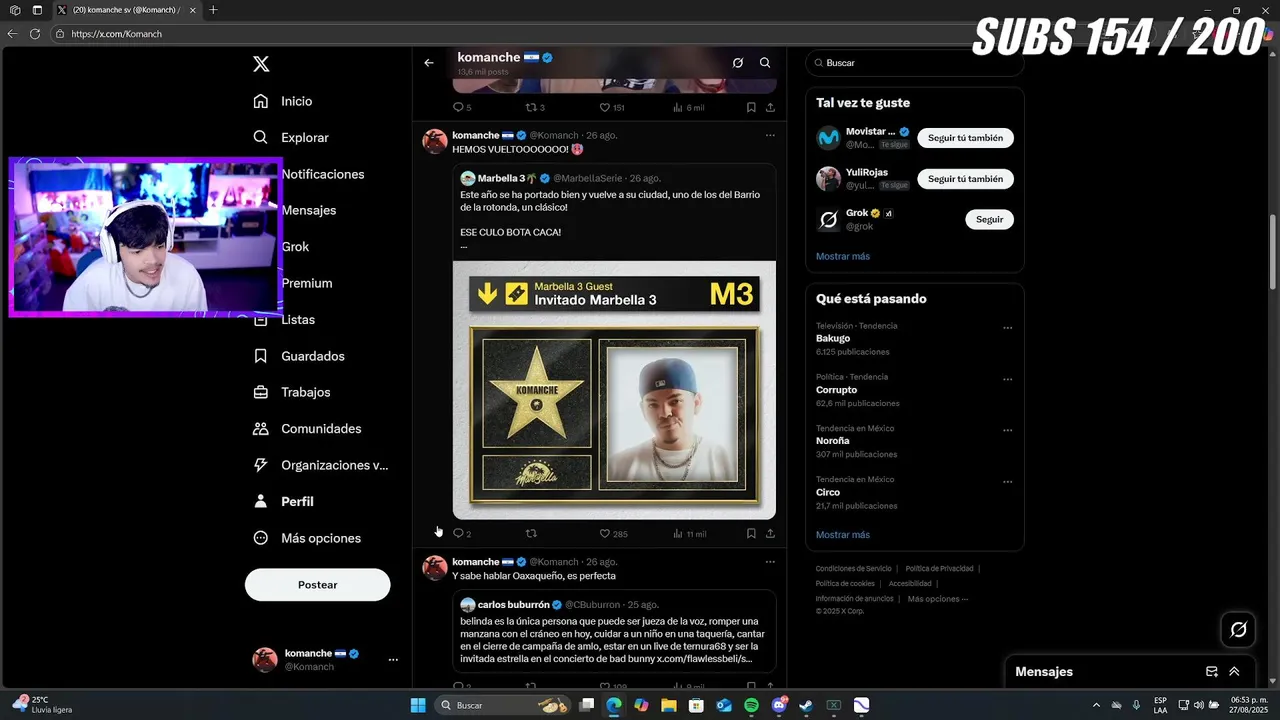Open the Explorar page
Screen dimensions: 1280x720
point(291,138)
